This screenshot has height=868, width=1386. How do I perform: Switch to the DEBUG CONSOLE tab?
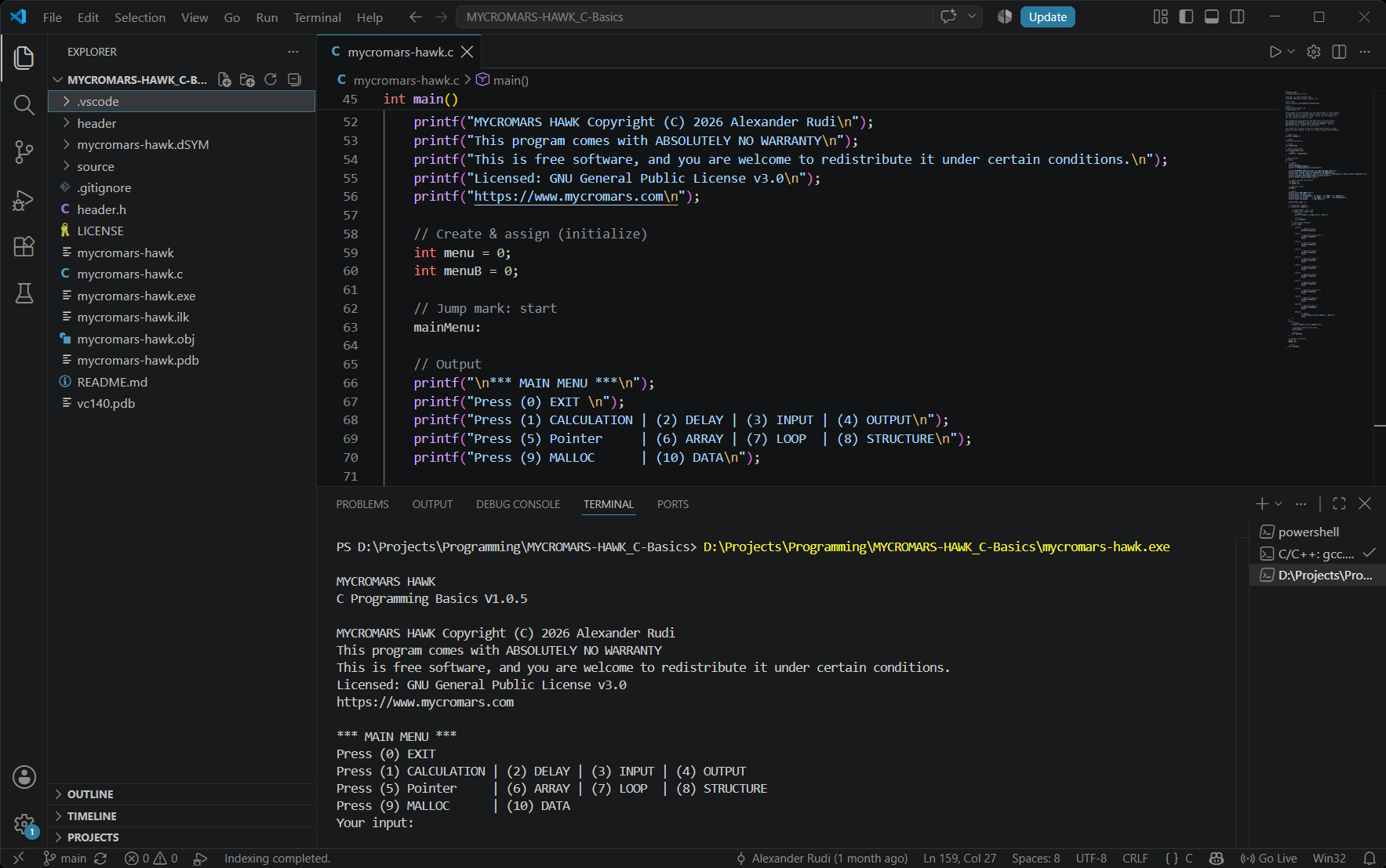point(518,504)
